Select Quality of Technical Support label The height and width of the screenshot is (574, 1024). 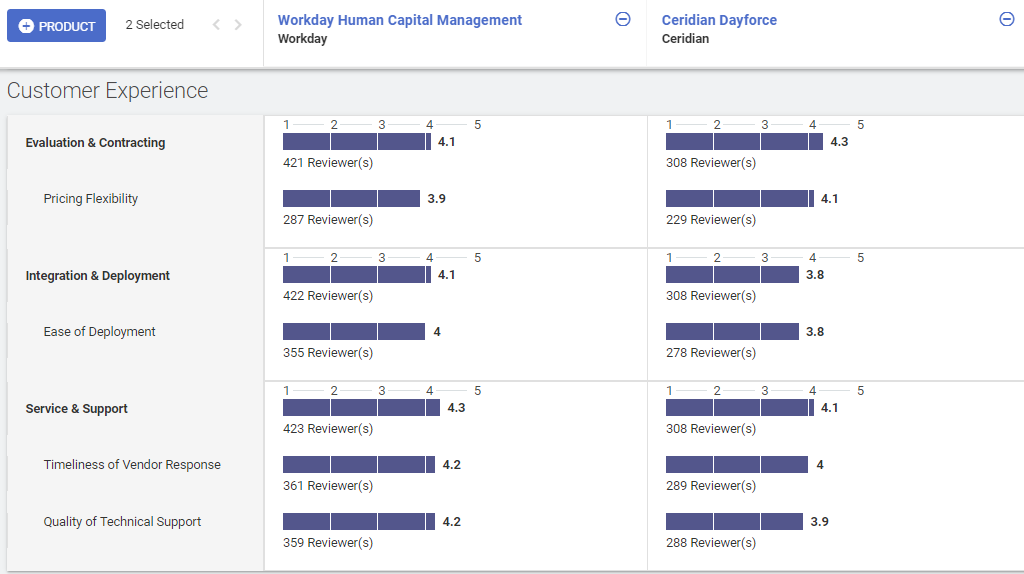pyautogui.click(x=122, y=522)
